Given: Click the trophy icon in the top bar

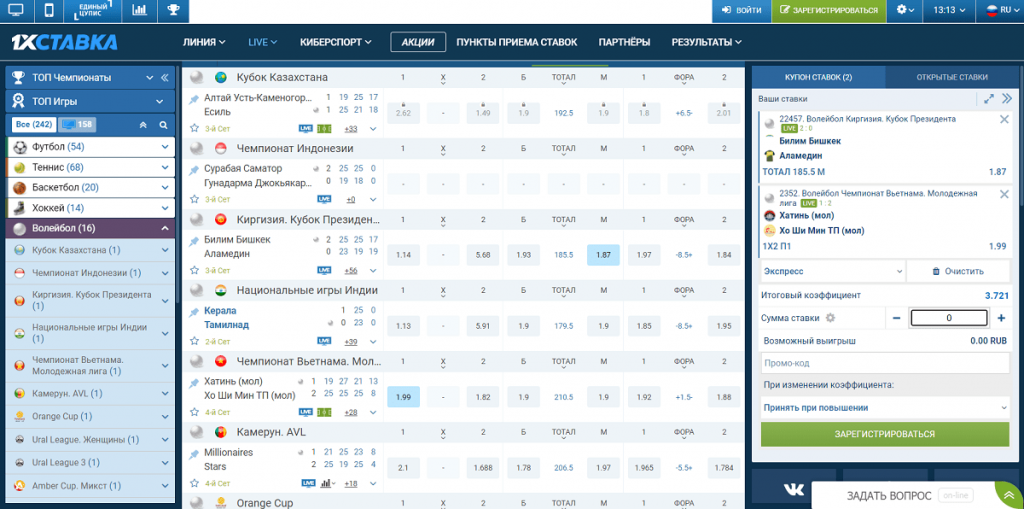Looking at the screenshot, I should [173, 10].
